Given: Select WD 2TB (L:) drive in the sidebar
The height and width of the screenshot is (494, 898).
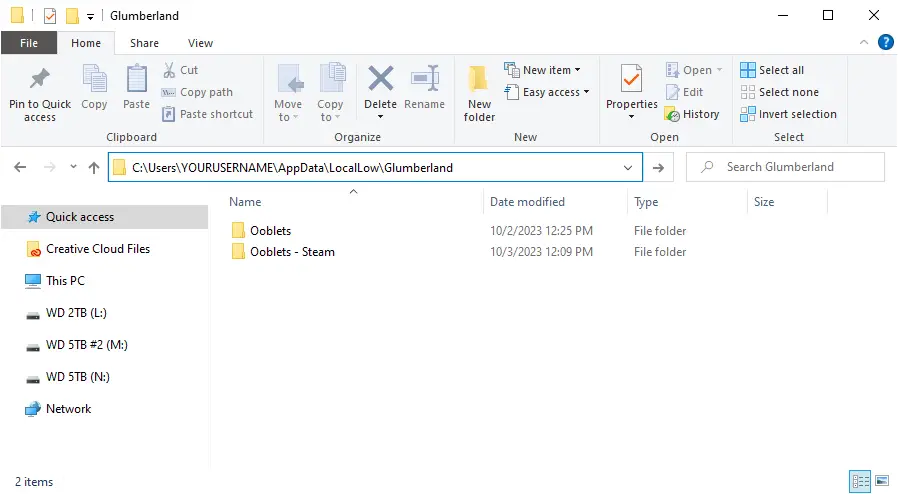Looking at the screenshot, I should (x=76, y=313).
